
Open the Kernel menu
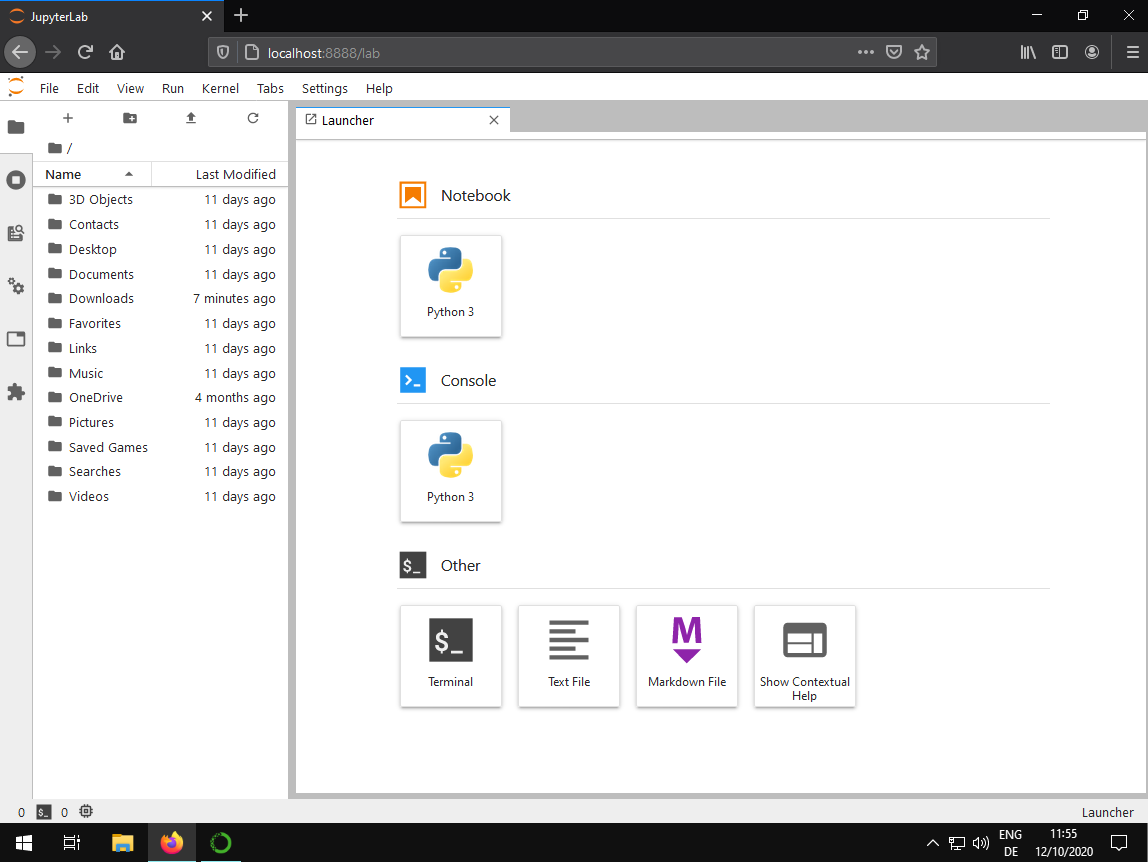point(220,88)
